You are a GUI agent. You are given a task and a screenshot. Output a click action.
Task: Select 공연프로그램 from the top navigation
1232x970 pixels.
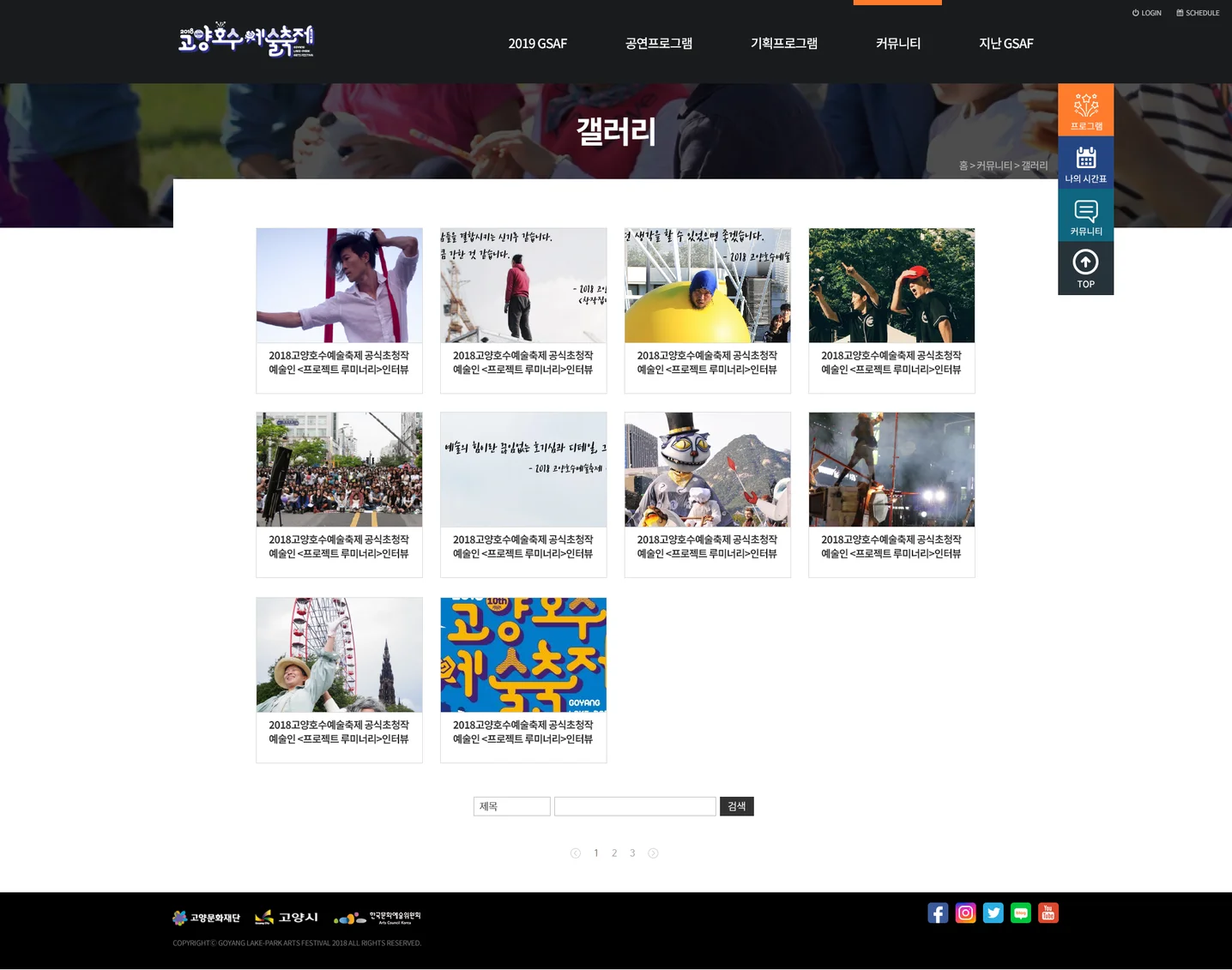click(x=659, y=43)
